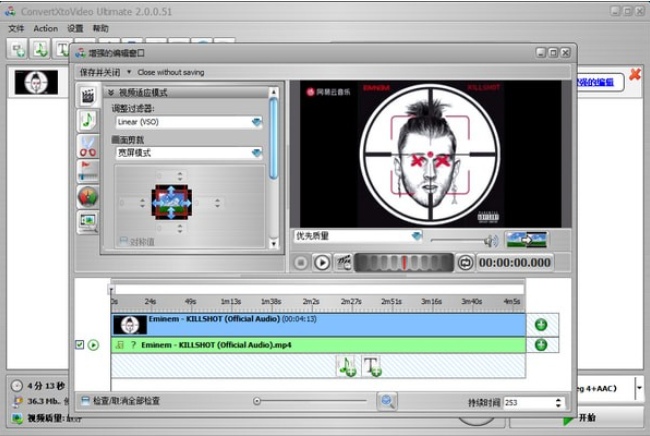The image size is (650, 436).
Task: Click the duration value stepper arrows
Action: (558, 402)
